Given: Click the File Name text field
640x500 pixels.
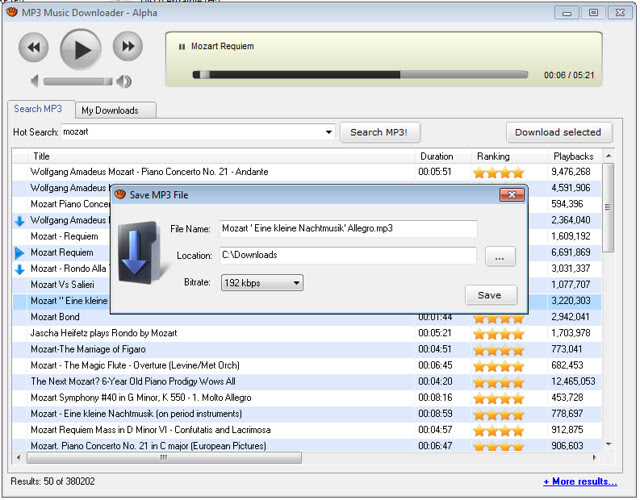Looking at the screenshot, I should (x=348, y=229).
